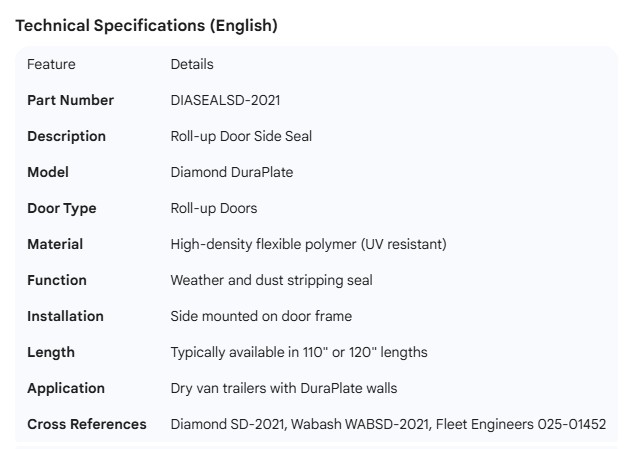Image resolution: width=629 pixels, height=449 pixels.
Task: Select the Details column header
Action: pyautogui.click(x=192, y=64)
